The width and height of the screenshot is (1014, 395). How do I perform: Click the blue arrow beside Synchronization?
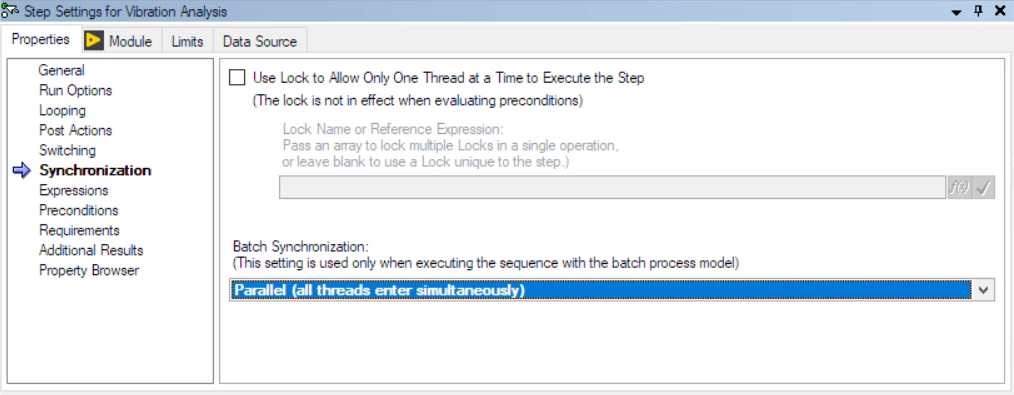22,171
